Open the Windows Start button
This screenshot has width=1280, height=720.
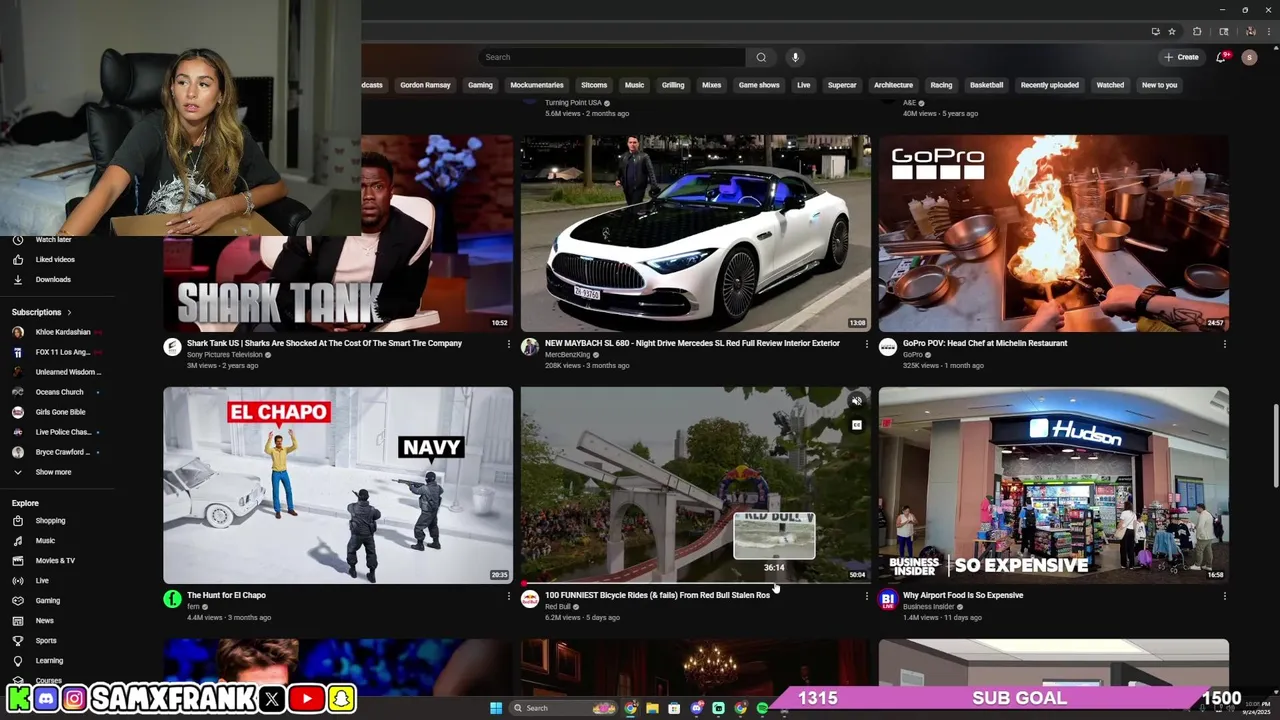(x=496, y=708)
